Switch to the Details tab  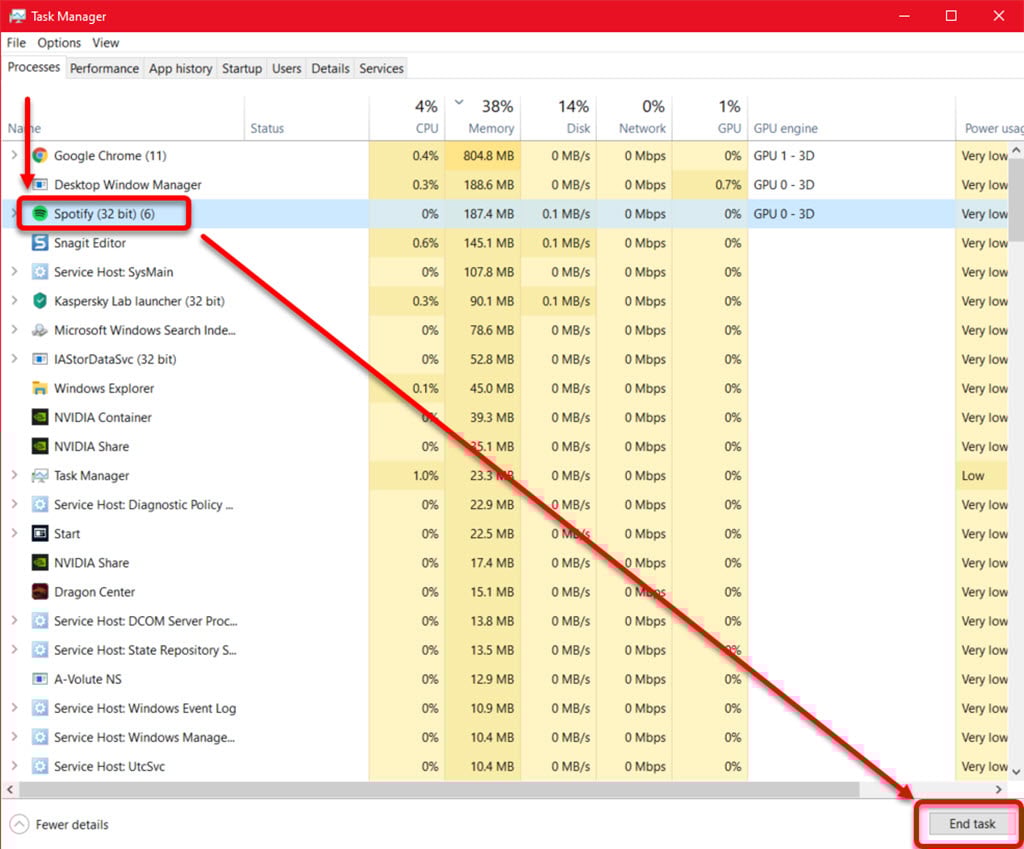point(330,69)
